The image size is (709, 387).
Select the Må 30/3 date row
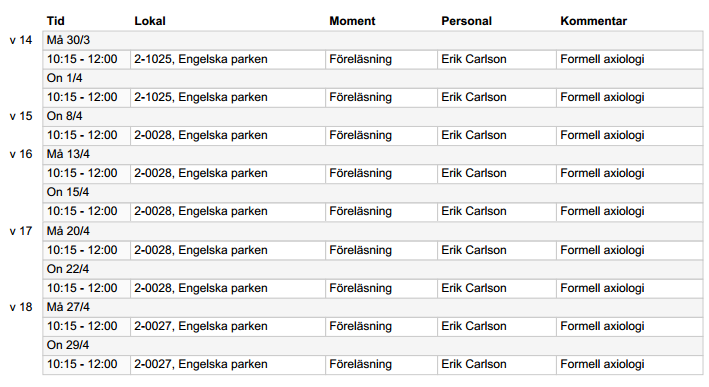point(373,40)
